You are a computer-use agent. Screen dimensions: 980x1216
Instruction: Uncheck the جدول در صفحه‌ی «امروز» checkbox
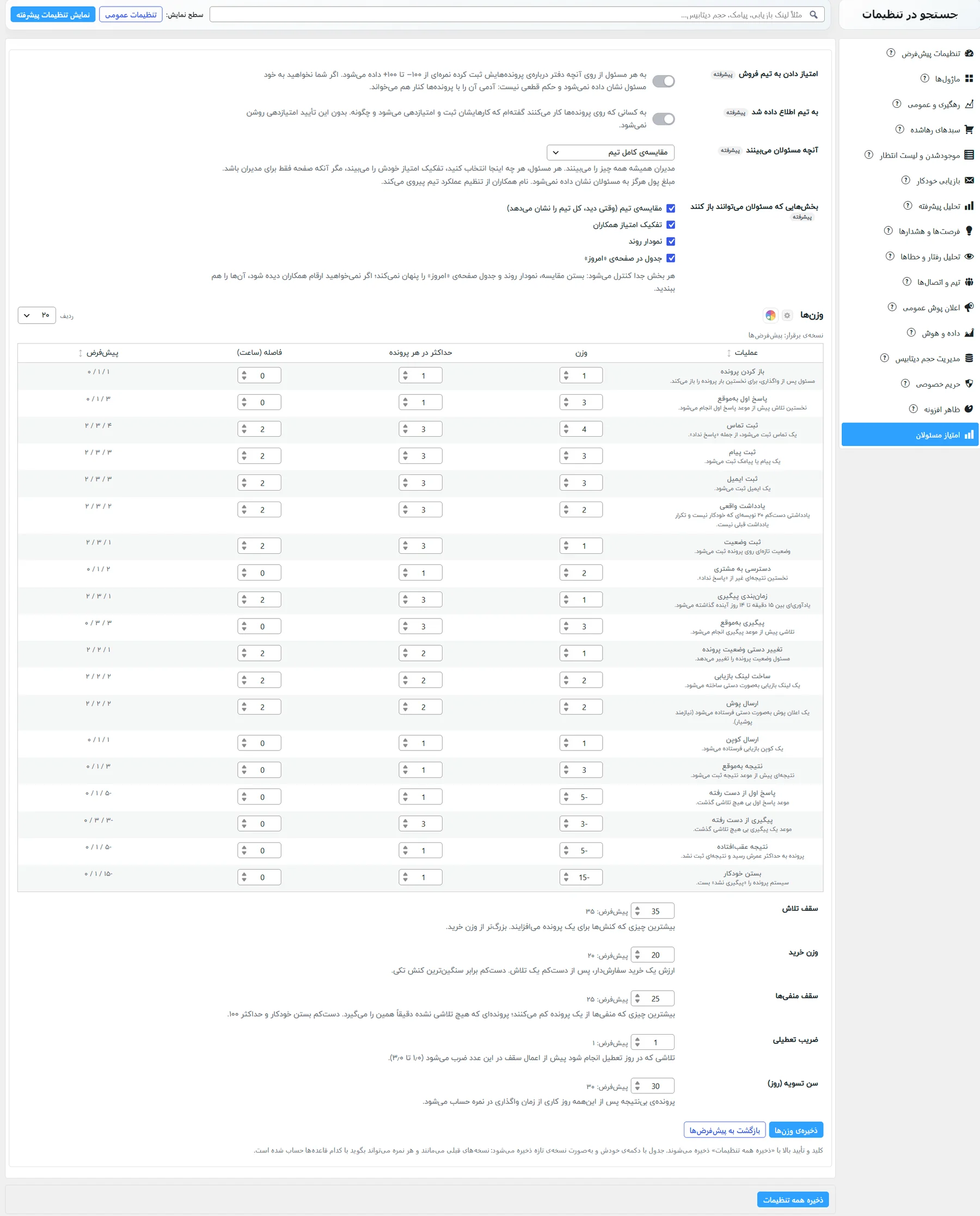(671, 258)
